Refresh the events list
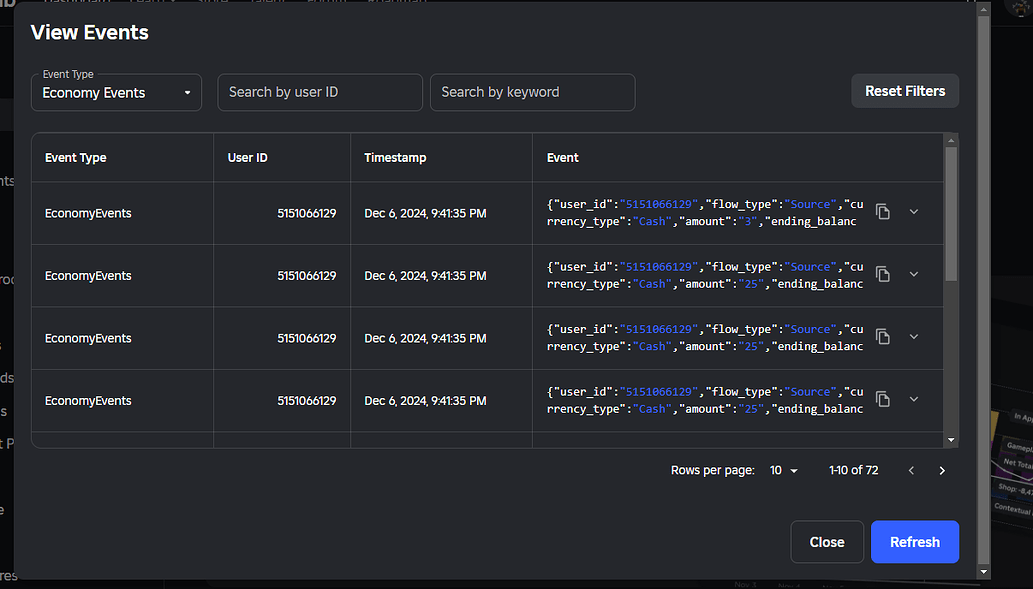The height and width of the screenshot is (589, 1033). pos(914,541)
